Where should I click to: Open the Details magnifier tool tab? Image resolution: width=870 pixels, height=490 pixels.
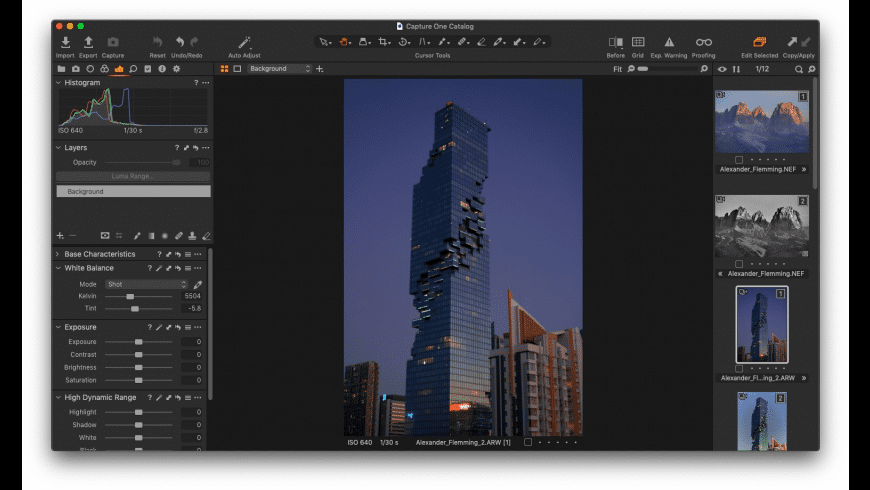pos(133,69)
